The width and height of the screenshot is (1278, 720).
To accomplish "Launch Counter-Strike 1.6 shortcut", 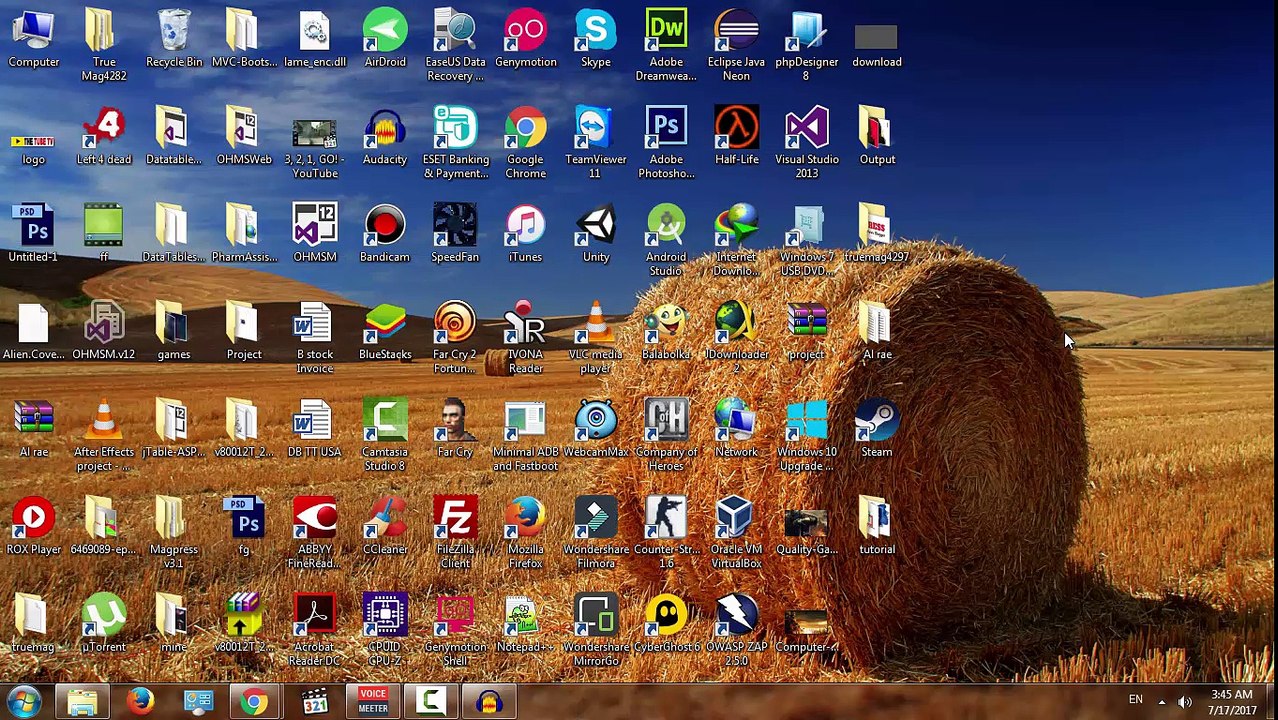I will [666, 534].
